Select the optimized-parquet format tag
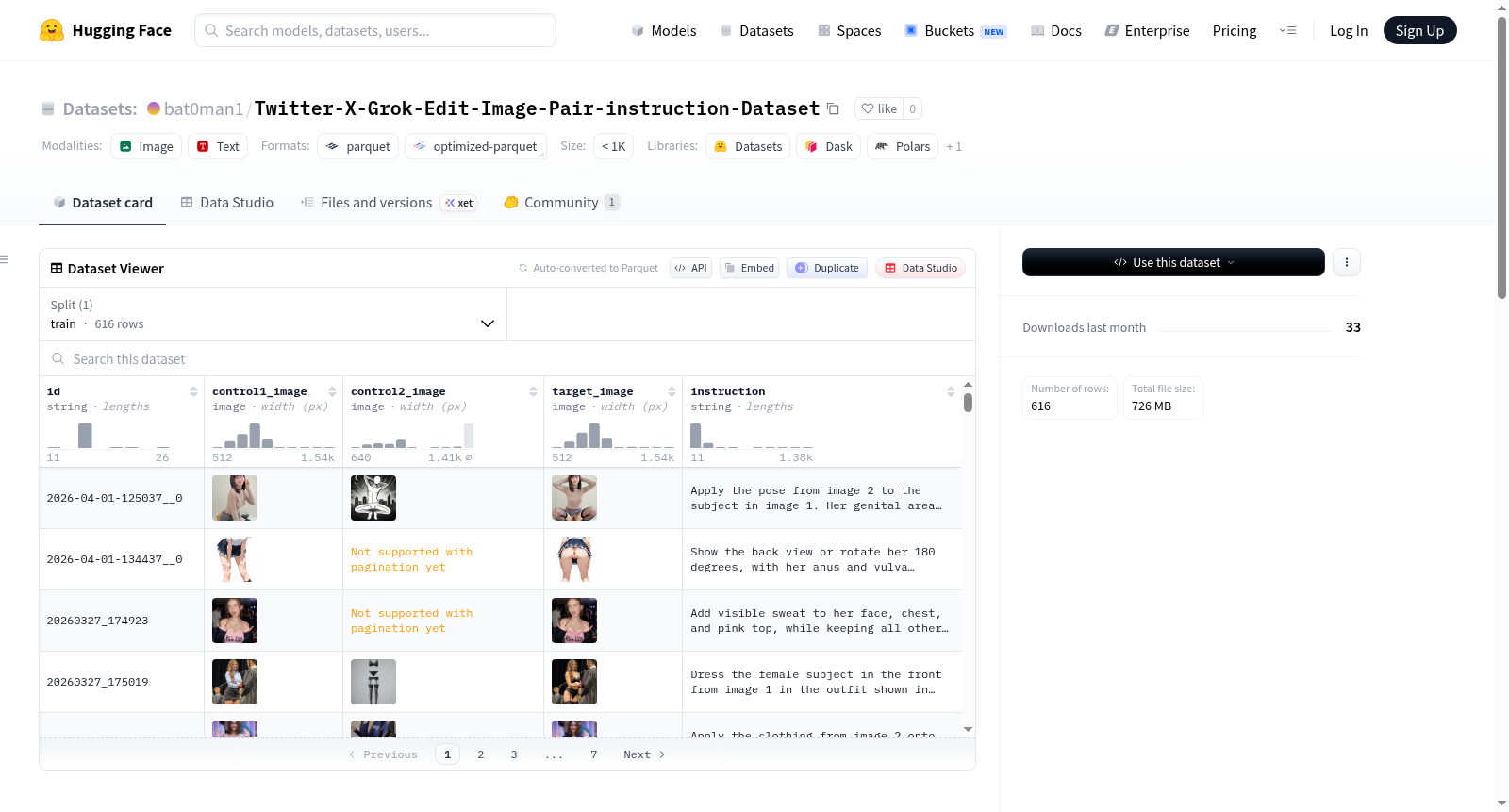The height and width of the screenshot is (812, 1509). [475, 146]
